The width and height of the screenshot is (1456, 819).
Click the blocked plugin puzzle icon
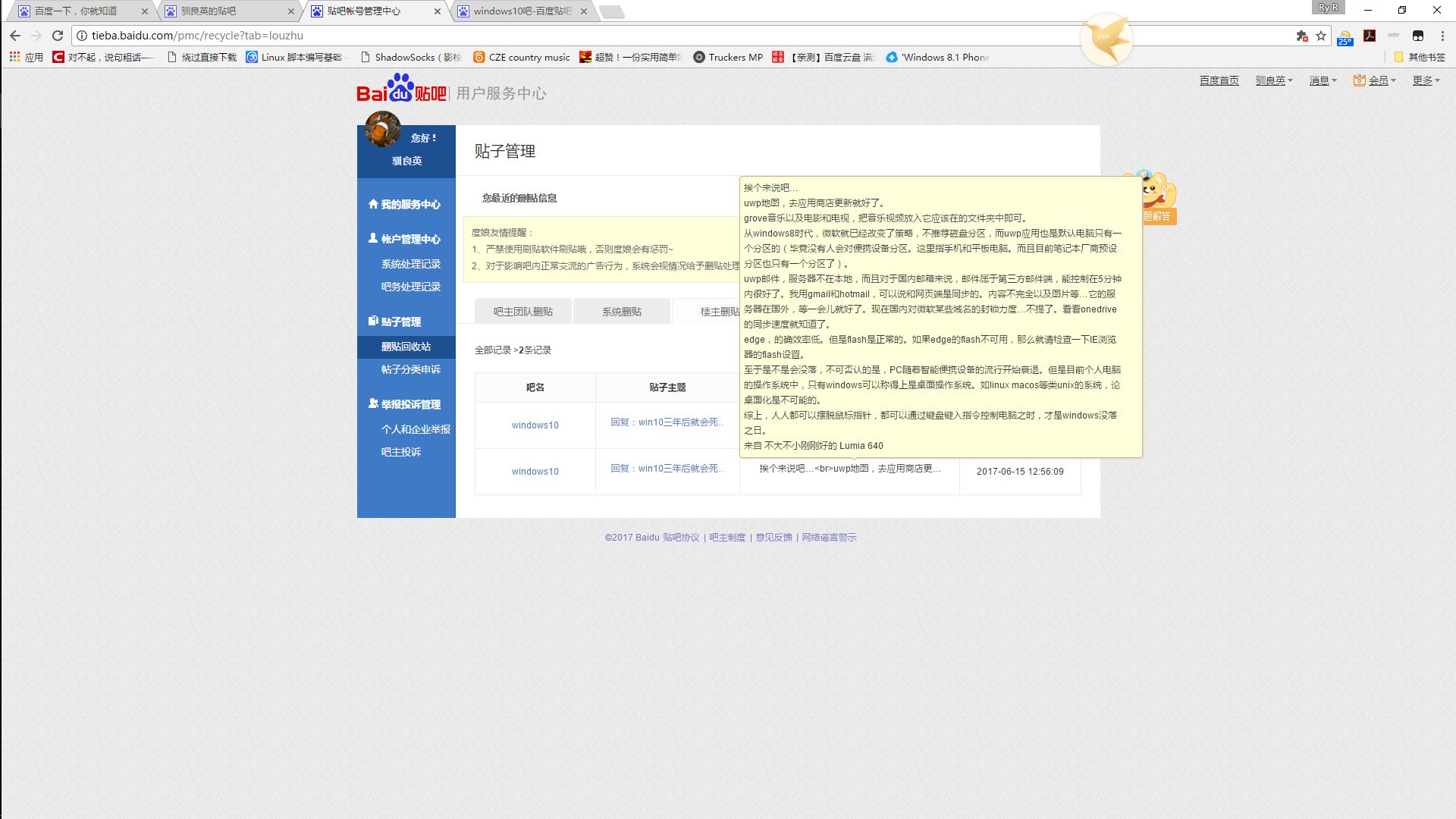[1302, 36]
